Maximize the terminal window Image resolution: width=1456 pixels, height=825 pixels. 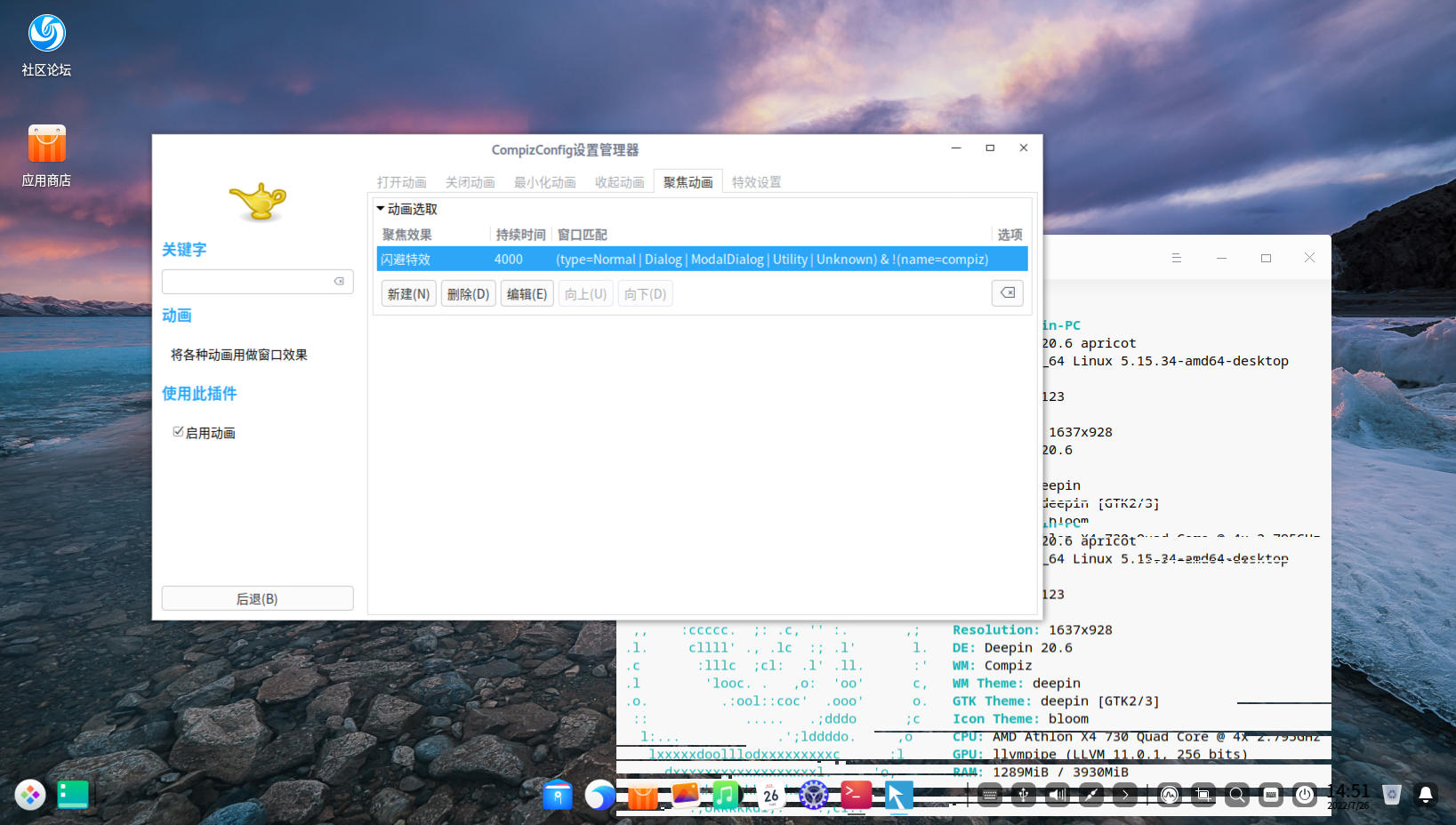pos(1266,258)
